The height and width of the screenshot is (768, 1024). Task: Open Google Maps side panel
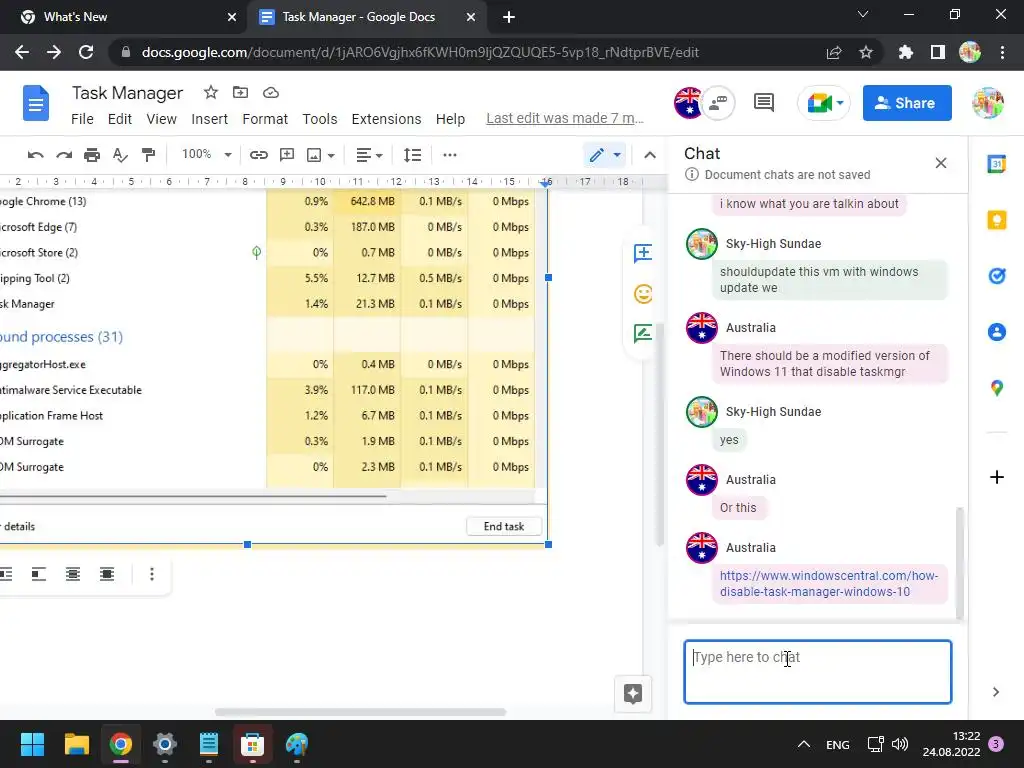click(x=997, y=389)
